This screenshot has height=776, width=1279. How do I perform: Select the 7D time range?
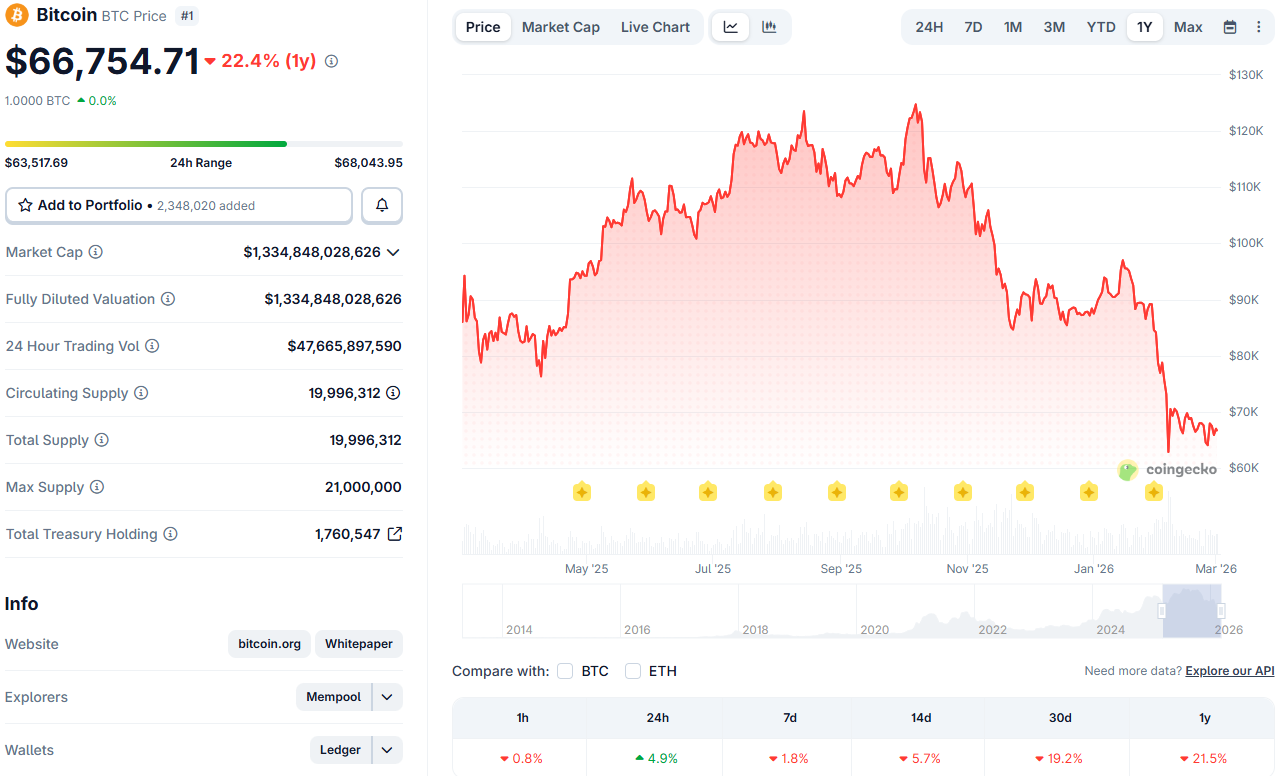click(973, 27)
